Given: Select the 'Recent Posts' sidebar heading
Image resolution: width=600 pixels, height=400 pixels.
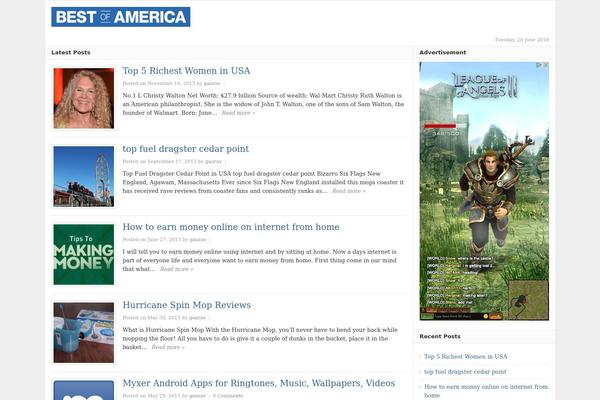Looking at the screenshot, I should coord(440,336).
